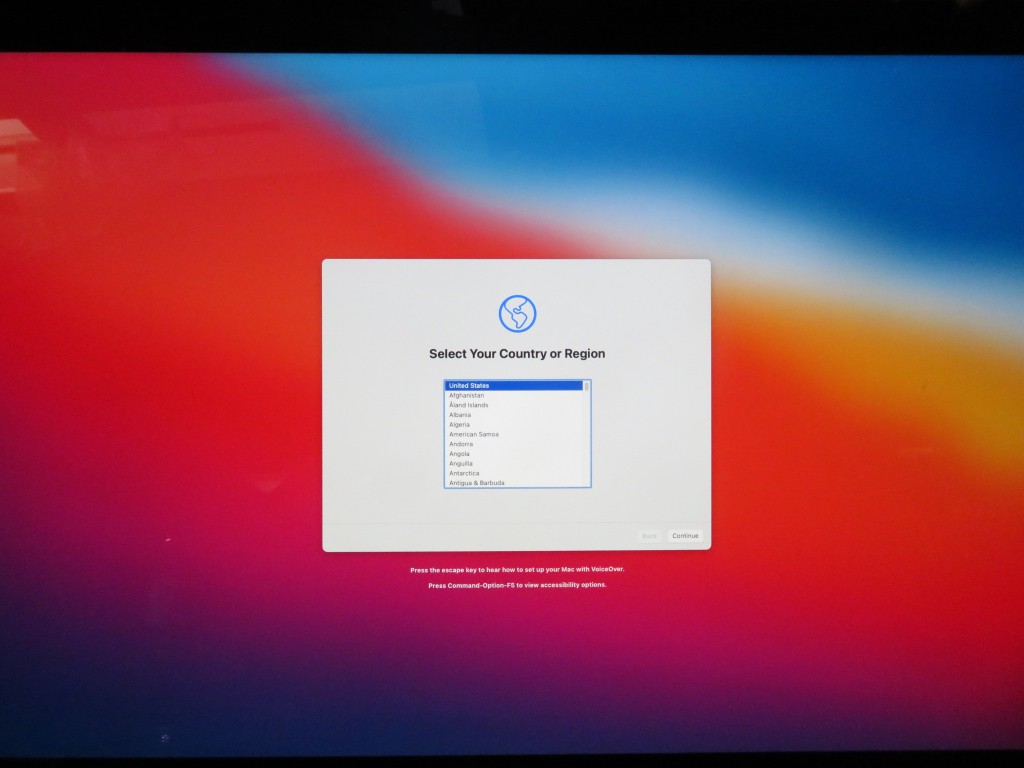Choose American Samoa from the list
This screenshot has height=768, width=1024.
[x=514, y=434]
